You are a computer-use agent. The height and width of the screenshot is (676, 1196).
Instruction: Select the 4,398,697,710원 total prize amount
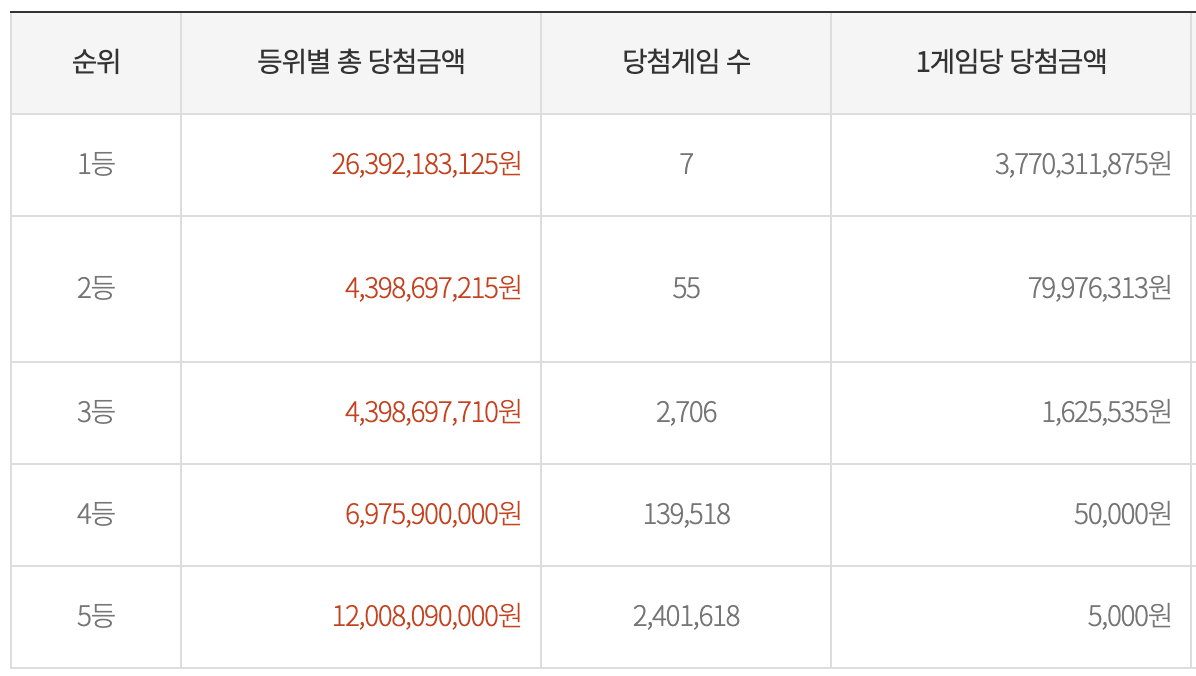[432, 412]
